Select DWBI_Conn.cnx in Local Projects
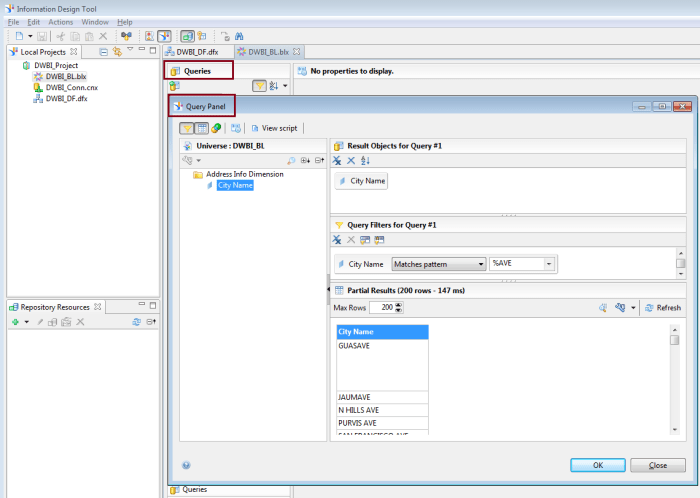The image size is (700, 498). point(66,87)
